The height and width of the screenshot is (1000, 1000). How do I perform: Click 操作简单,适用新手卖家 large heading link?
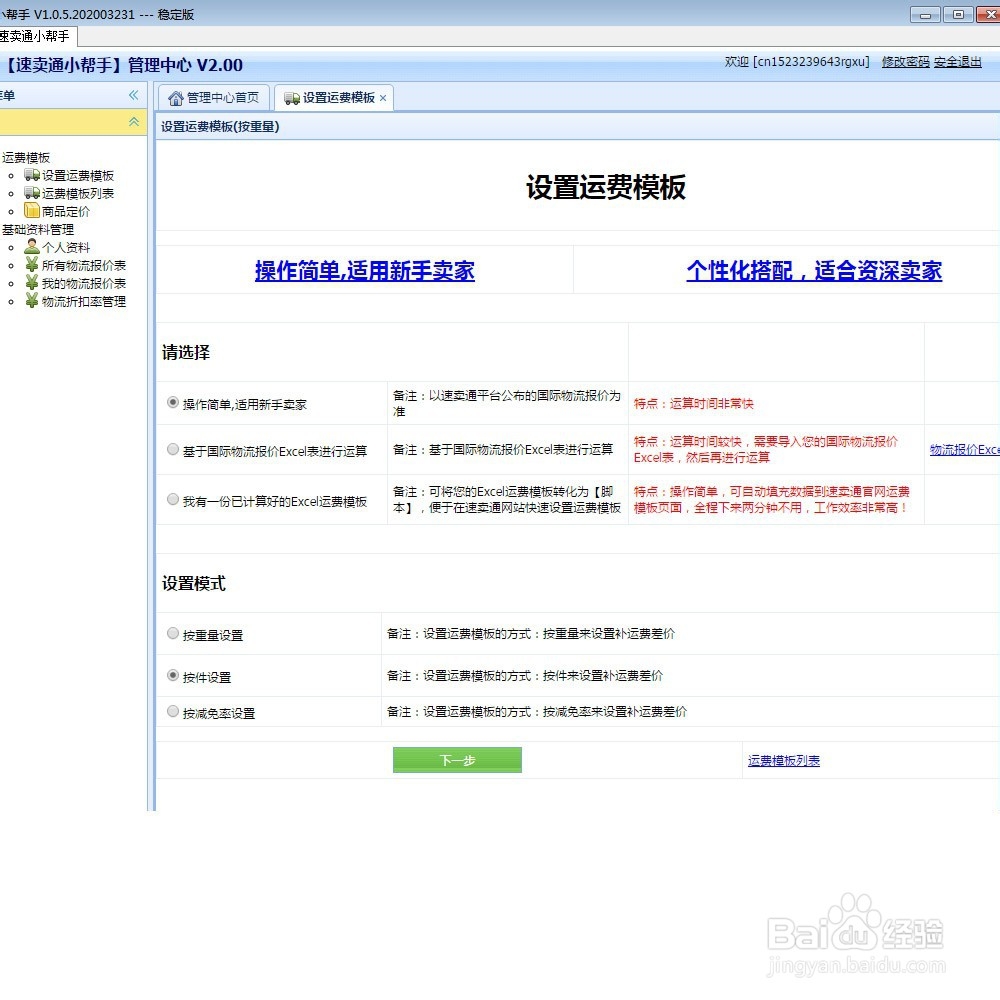pyautogui.click(x=365, y=270)
